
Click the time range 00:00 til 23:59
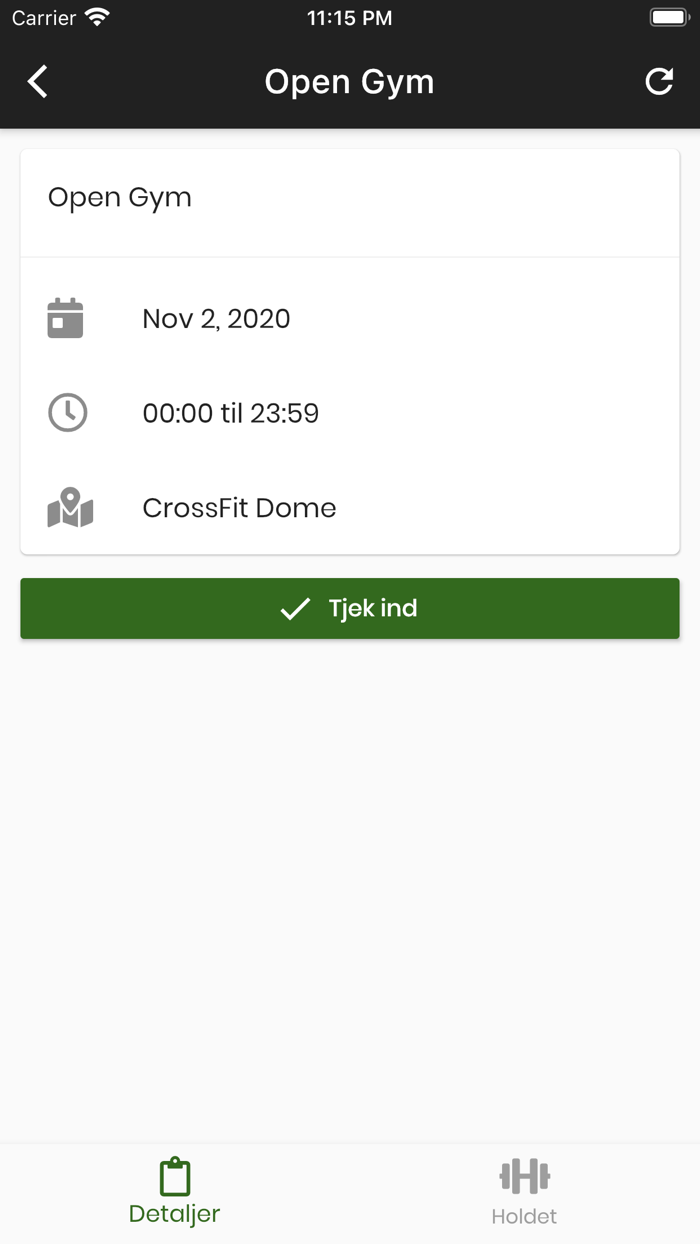tap(230, 412)
